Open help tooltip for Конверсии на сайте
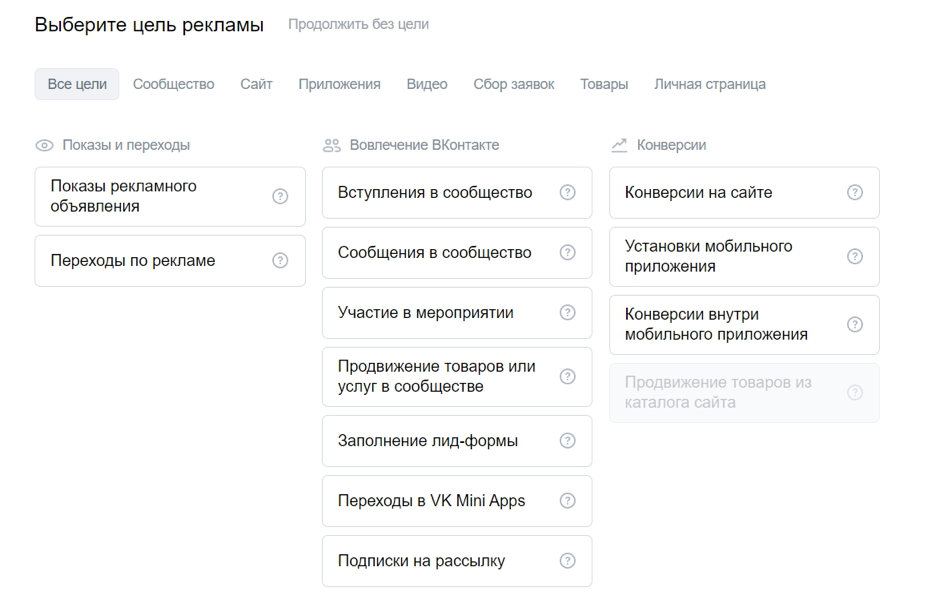 [855, 193]
